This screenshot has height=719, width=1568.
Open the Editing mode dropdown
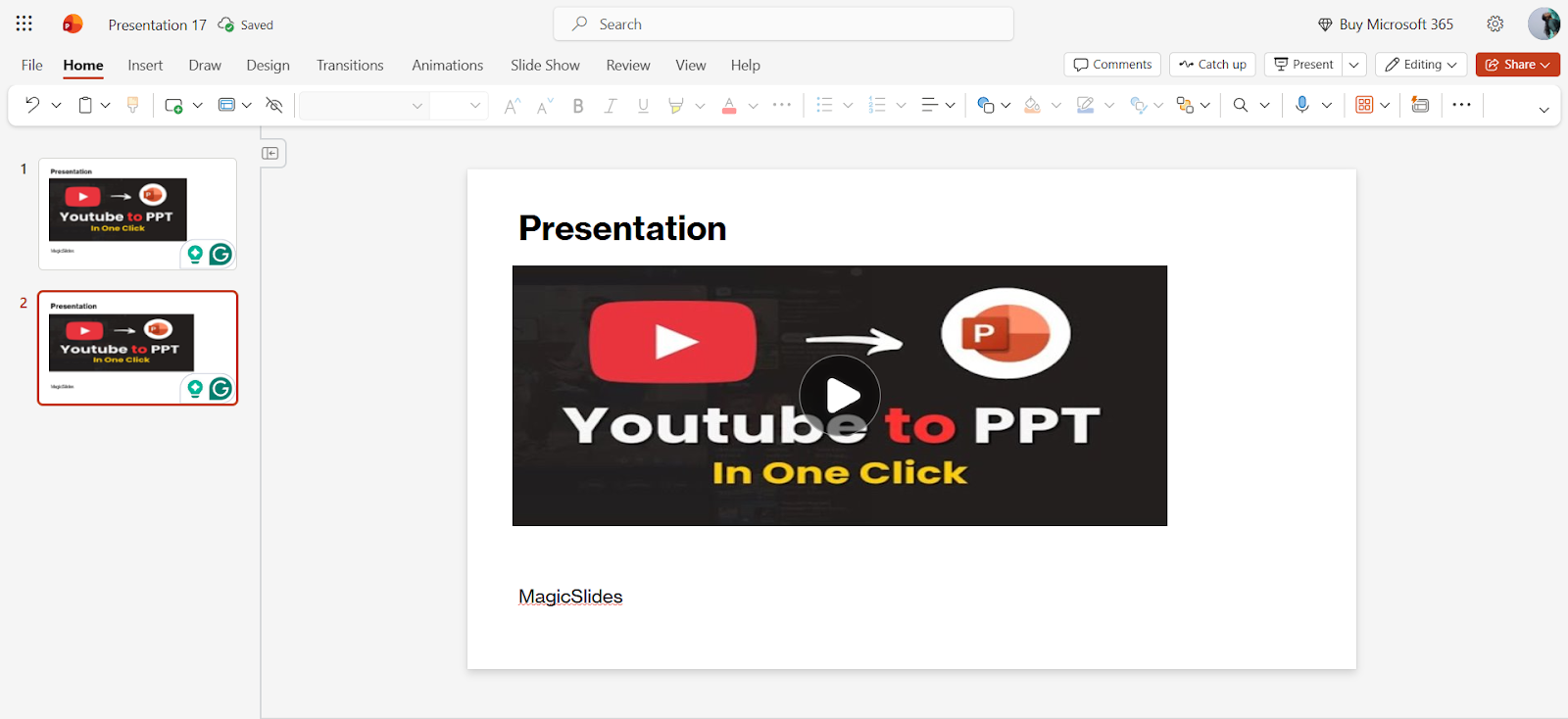pyautogui.click(x=1421, y=65)
